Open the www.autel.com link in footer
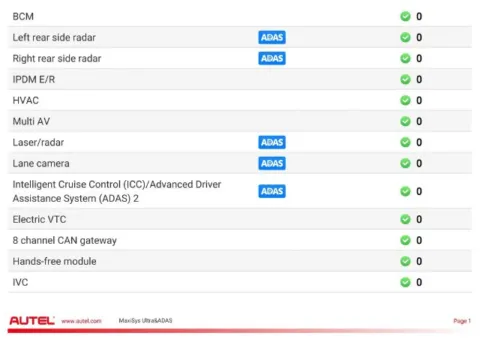The height and width of the screenshot is (360, 480). click(x=81, y=321)
